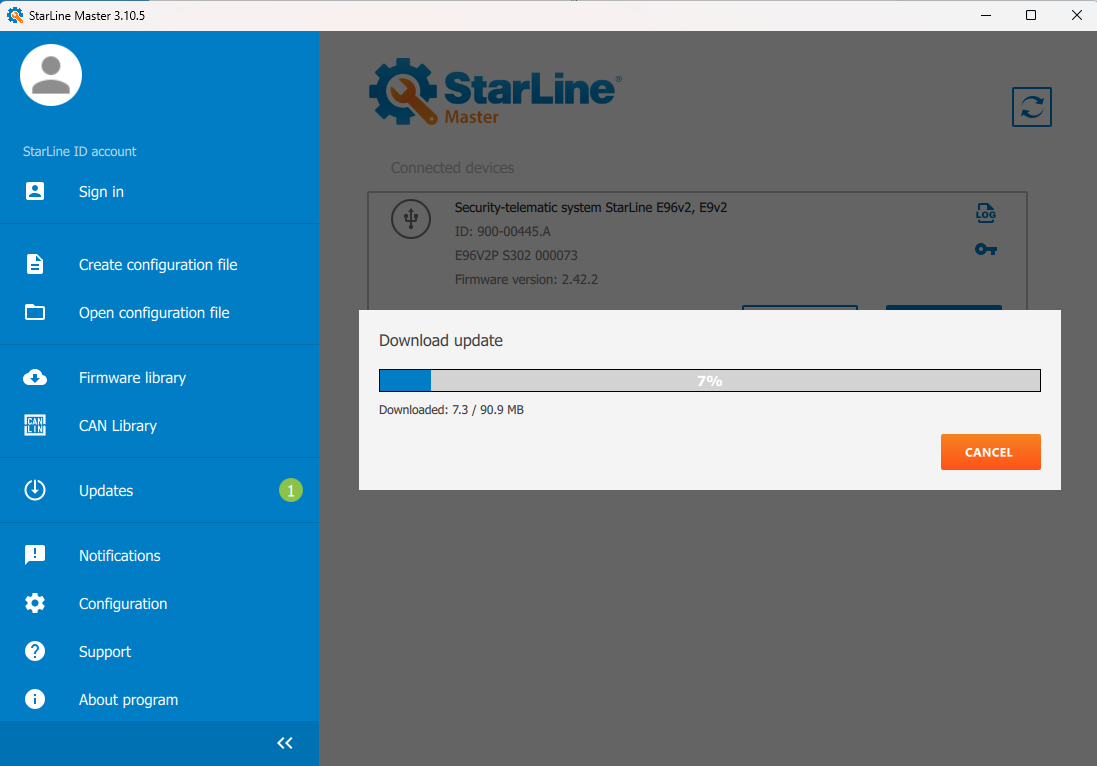Viewport: 1097px width, 766px height.
Task: Click the green Updates badge showing 1
Action: (290, 491)
